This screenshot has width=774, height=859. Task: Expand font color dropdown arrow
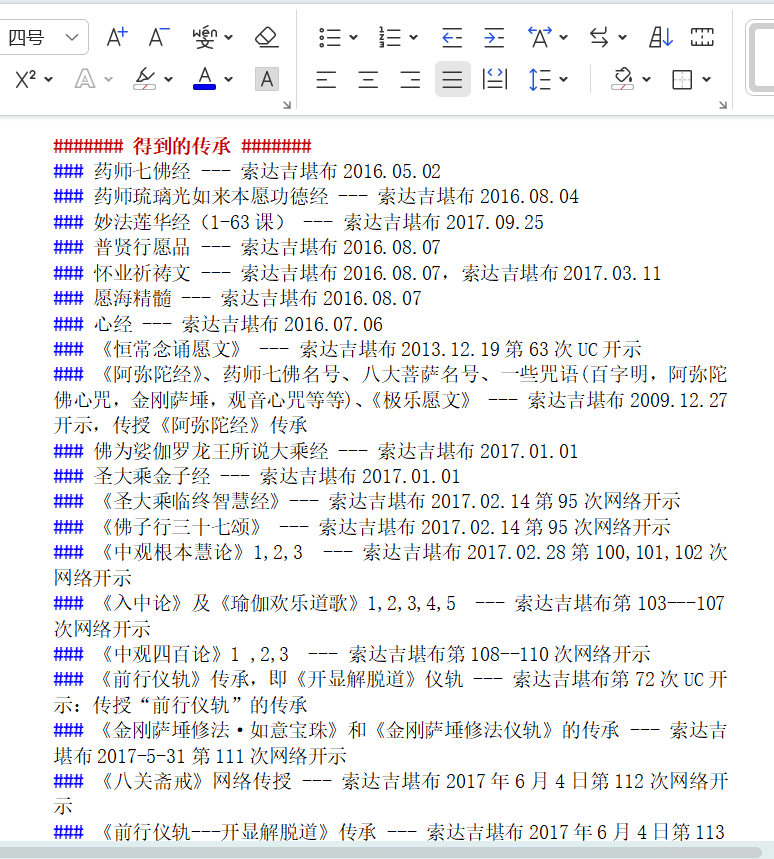click(228, 79)
